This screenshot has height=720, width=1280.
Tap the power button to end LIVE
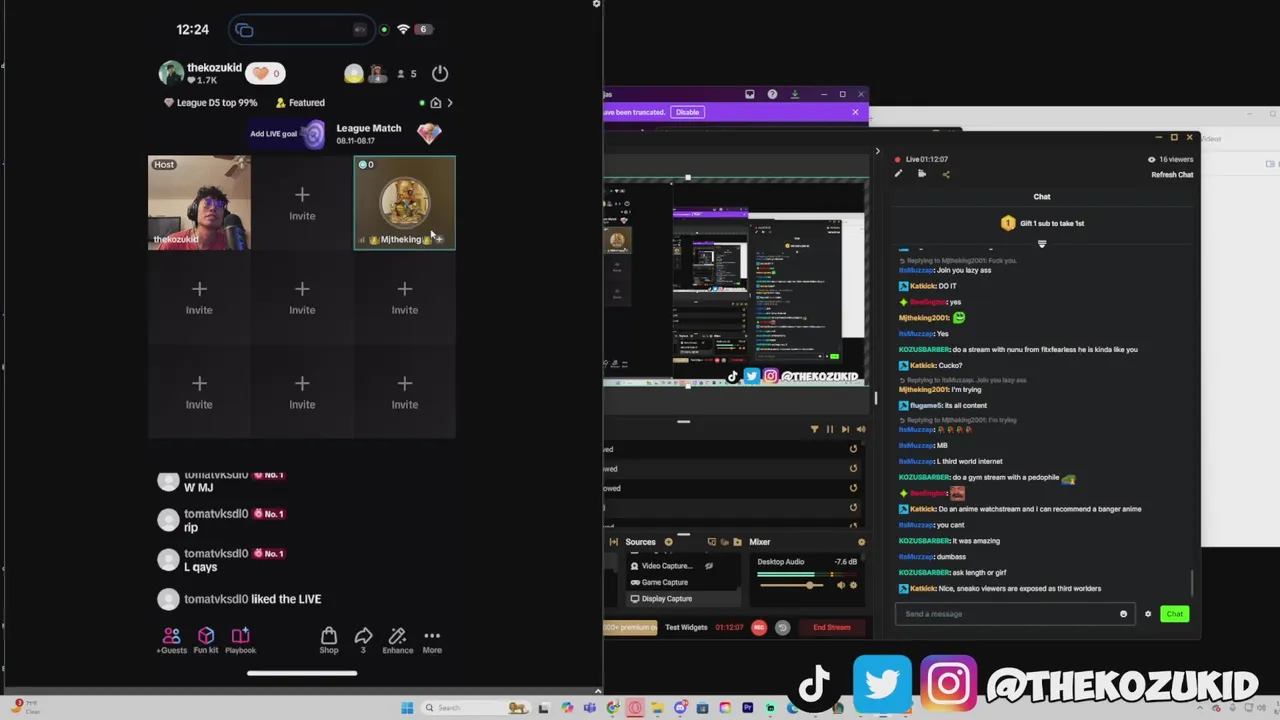(440, 73)
